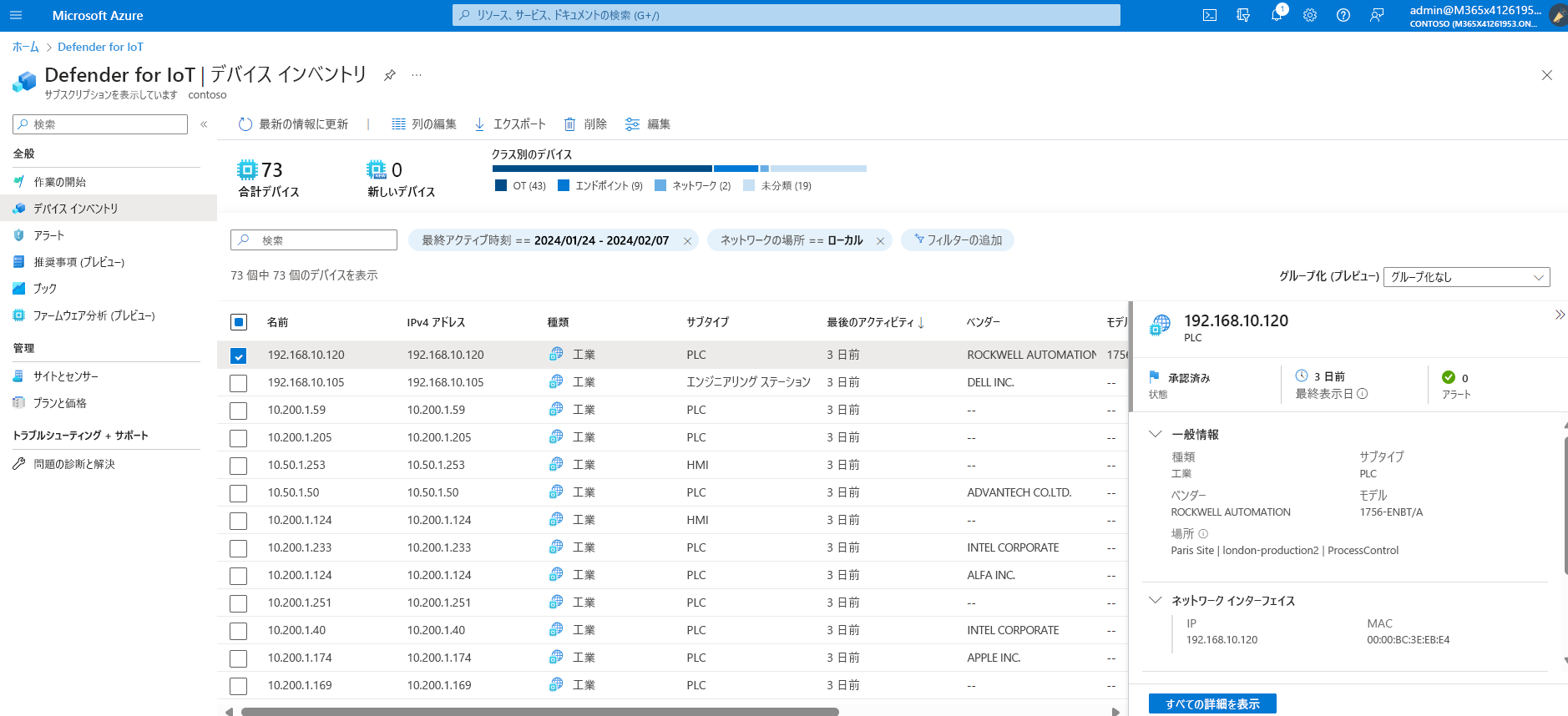Click the device list horizontal scrollbar
Image resolution: width=1568 pixels, height=716 pixels.
(x=539, y=712)
